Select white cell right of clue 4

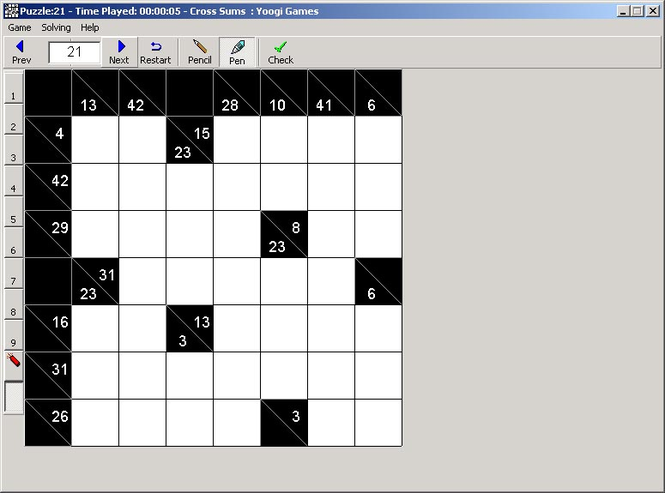coord(95,140)
